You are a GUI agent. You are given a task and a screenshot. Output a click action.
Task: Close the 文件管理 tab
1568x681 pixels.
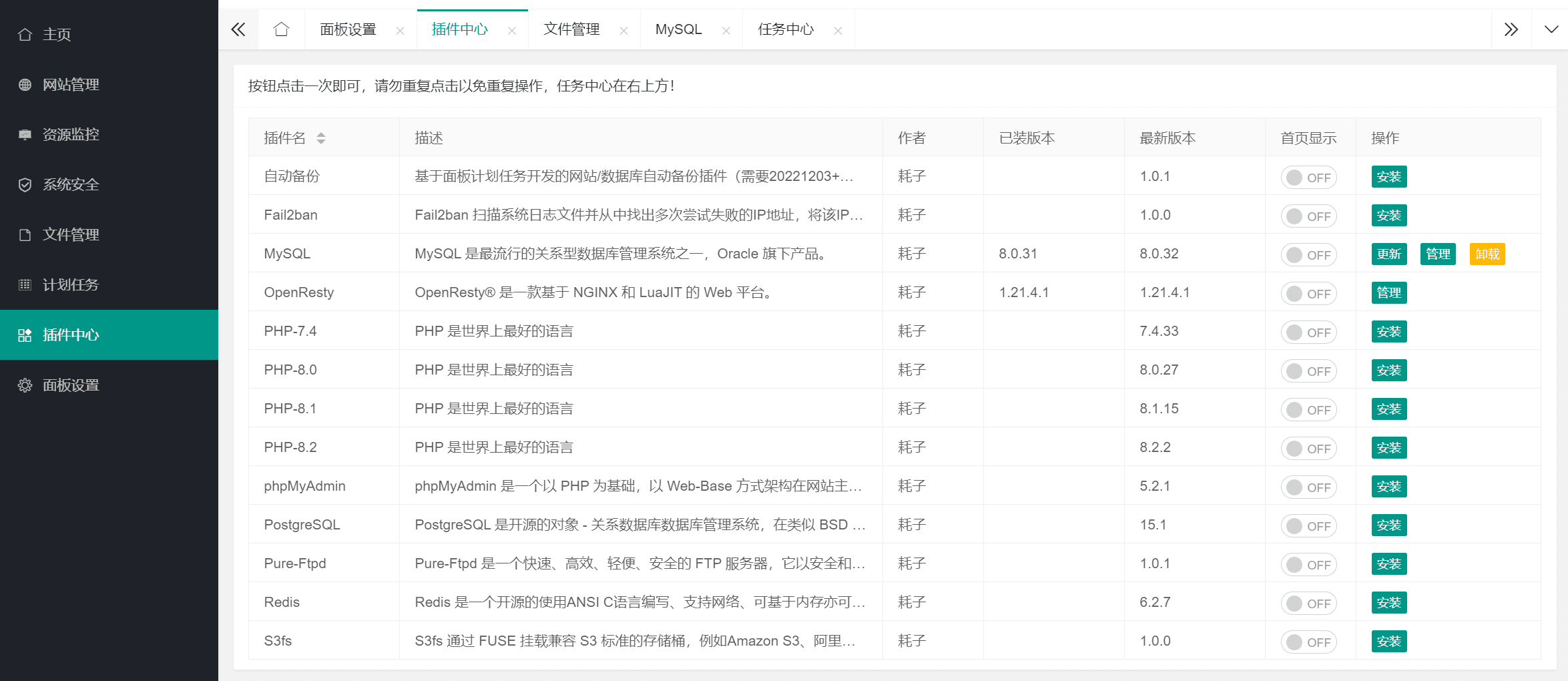coord(623,30)
